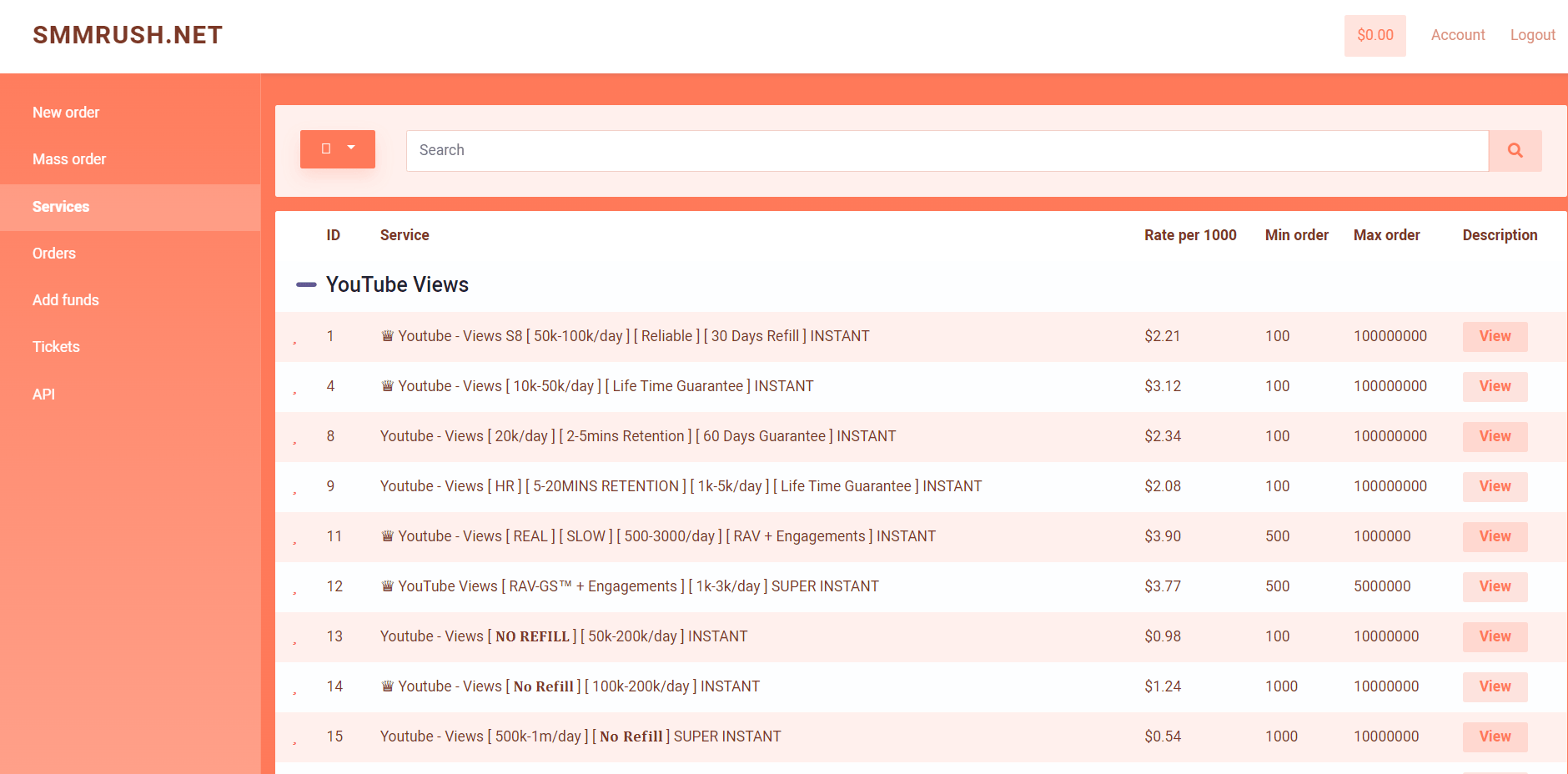Go to Mass order in sidebar
This screenshot has height=774, width=1568.
click(69, 159)
